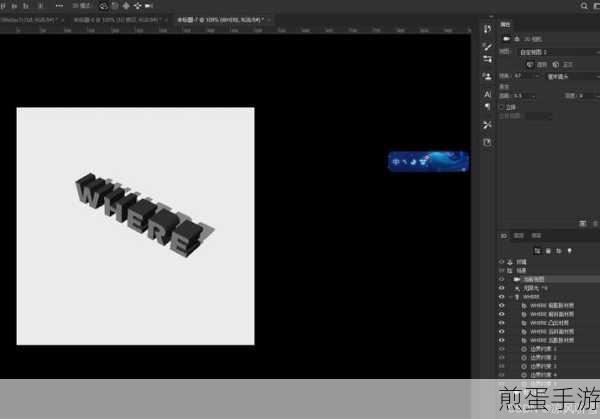The width and height of the screenshot is (600, 419).
Task: Hide the WHERE 后膨胀材质 material
Action: click(x=501, y=340)
